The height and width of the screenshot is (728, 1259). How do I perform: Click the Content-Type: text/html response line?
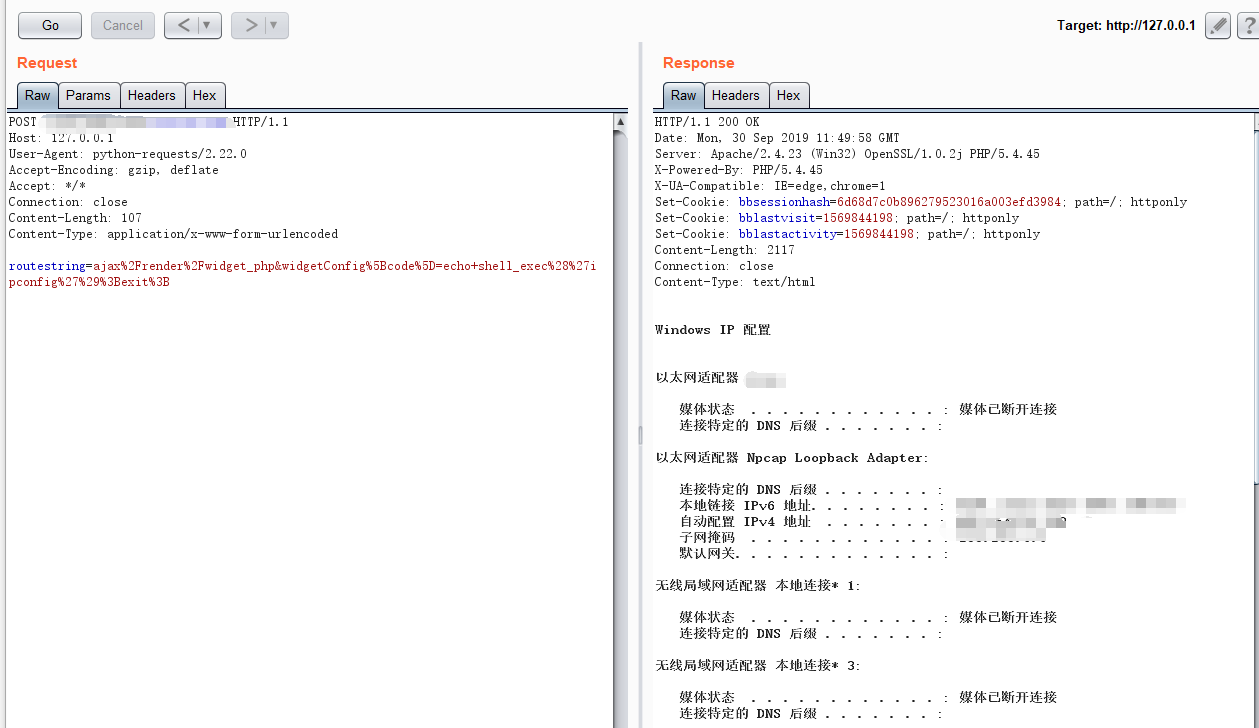point(735,282)
